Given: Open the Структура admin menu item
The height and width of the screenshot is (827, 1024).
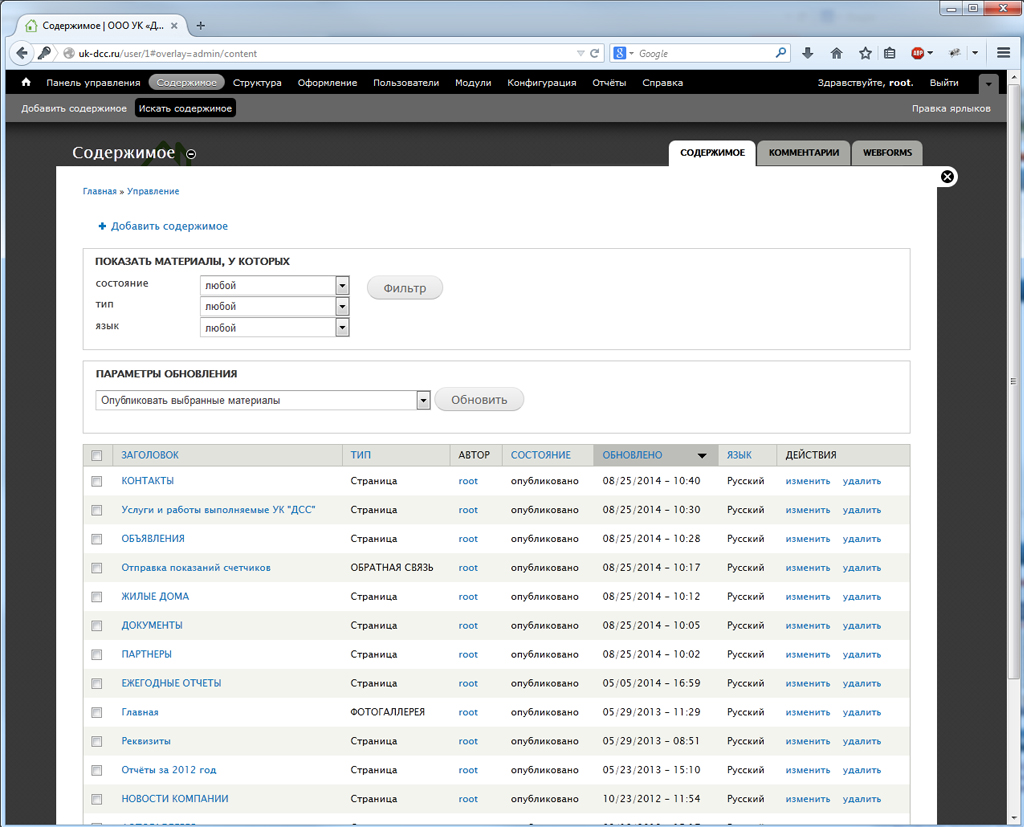Looking at the screenshot, I should pos(257,83).
